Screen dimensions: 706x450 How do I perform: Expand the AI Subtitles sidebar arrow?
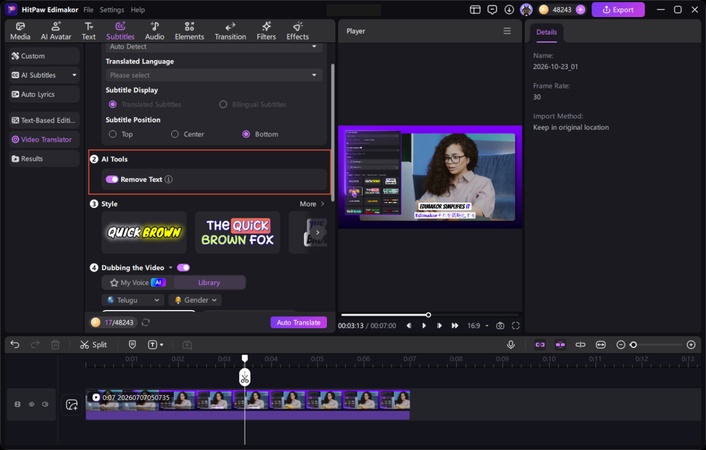(74, 75)
